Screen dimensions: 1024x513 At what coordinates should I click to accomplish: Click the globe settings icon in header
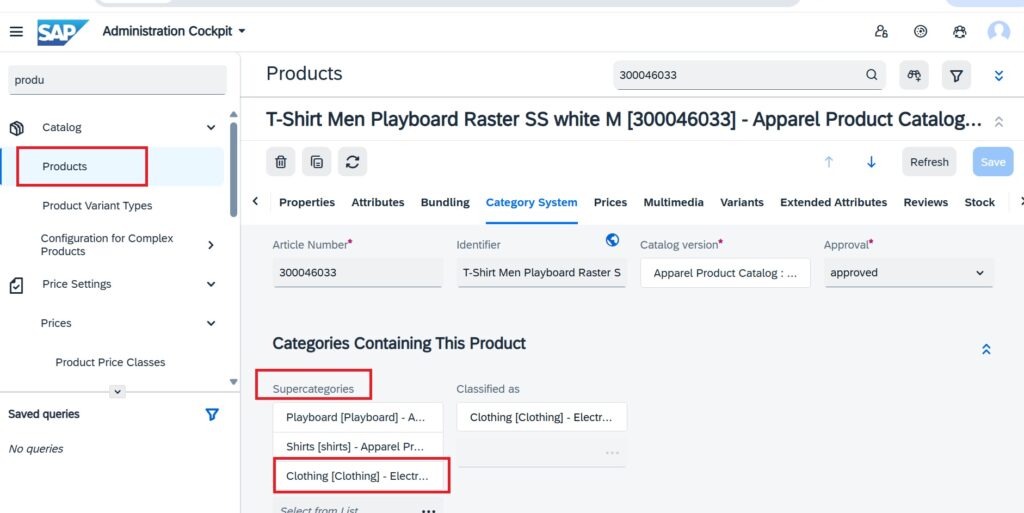920,31
